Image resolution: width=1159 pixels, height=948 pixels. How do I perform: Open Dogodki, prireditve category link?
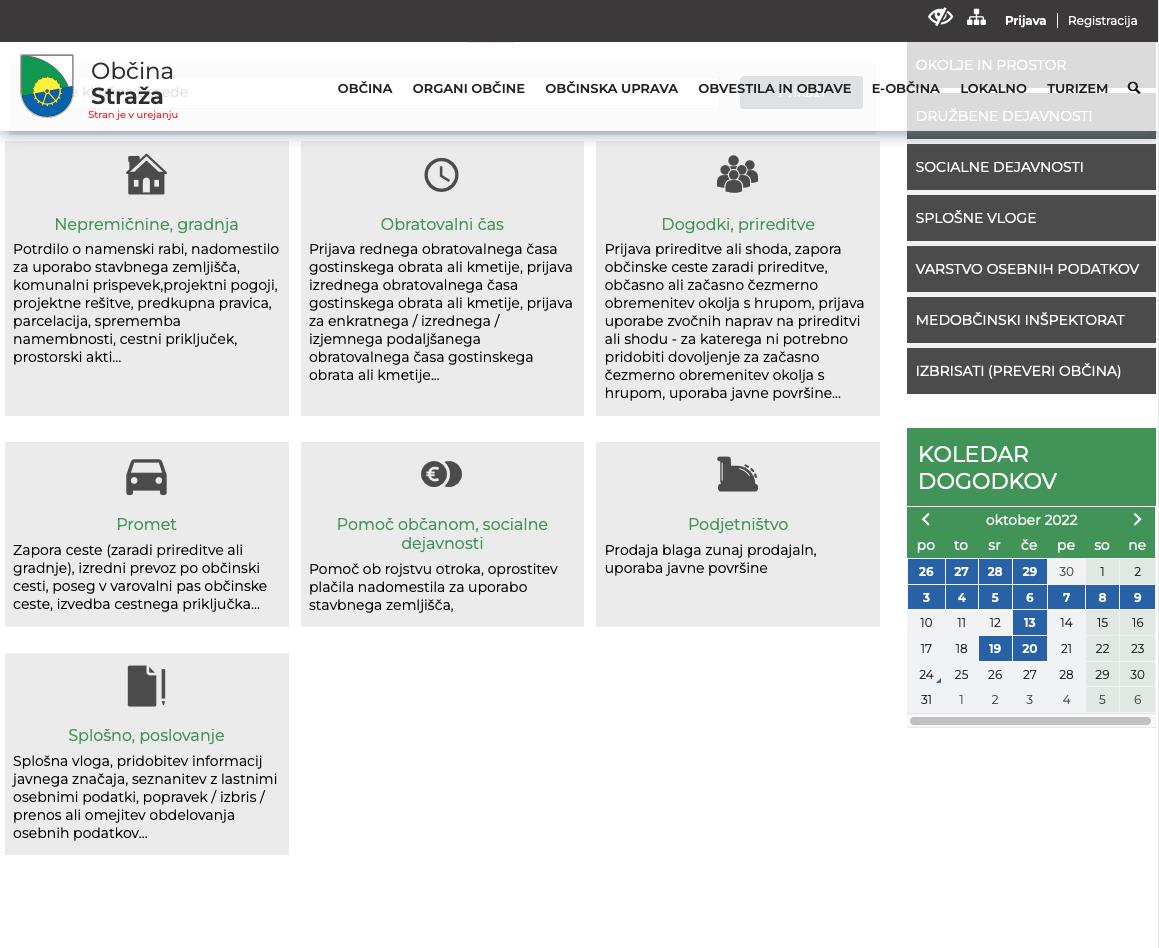coord(738,224)
